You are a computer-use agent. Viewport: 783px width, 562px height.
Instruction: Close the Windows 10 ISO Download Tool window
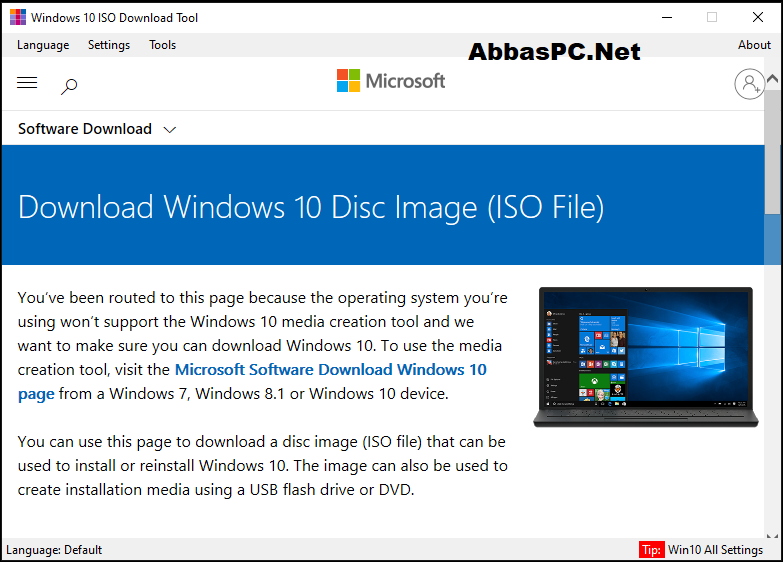[x=758, y=17]
